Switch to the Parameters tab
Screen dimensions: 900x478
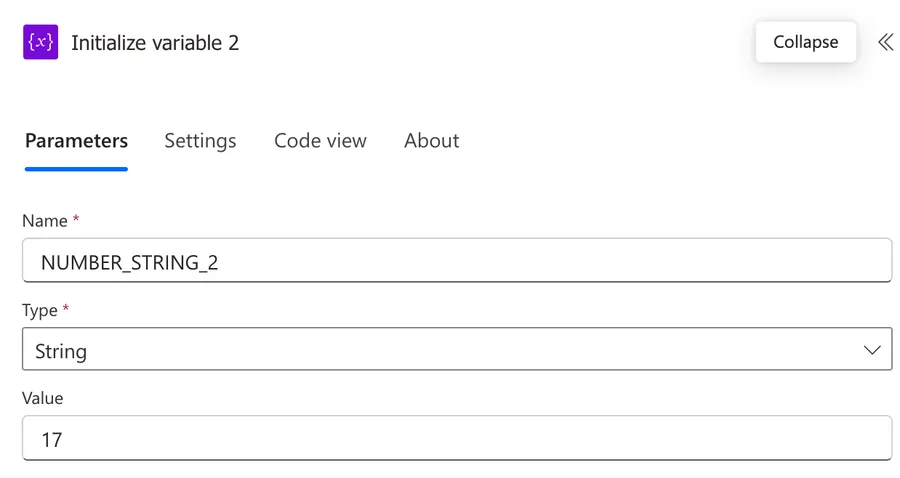tap(76, 141)
